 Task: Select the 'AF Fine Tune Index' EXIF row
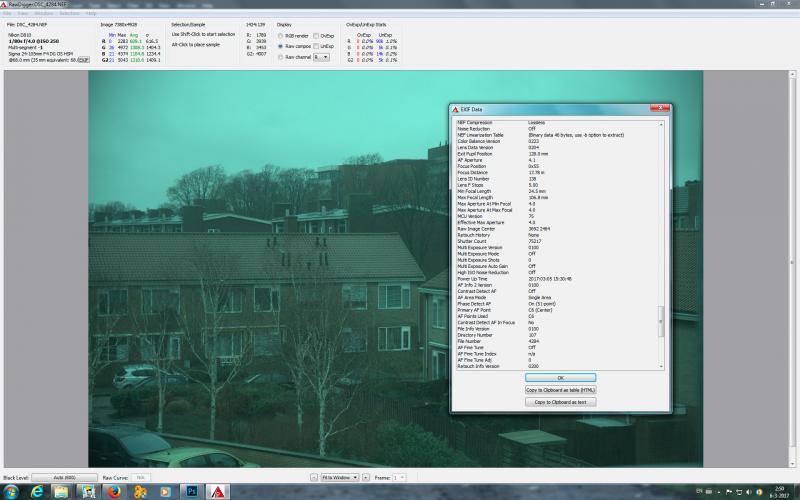click(557, 354)
